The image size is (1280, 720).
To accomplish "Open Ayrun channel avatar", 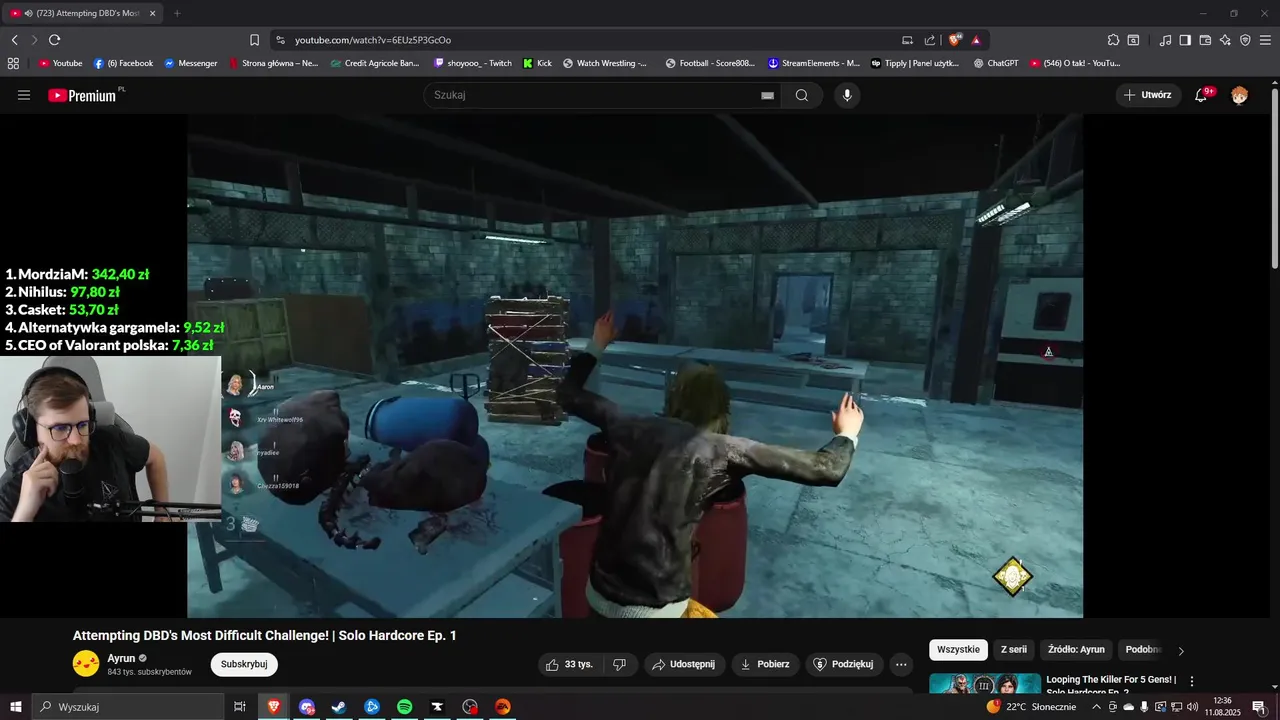I will point(86,664).
